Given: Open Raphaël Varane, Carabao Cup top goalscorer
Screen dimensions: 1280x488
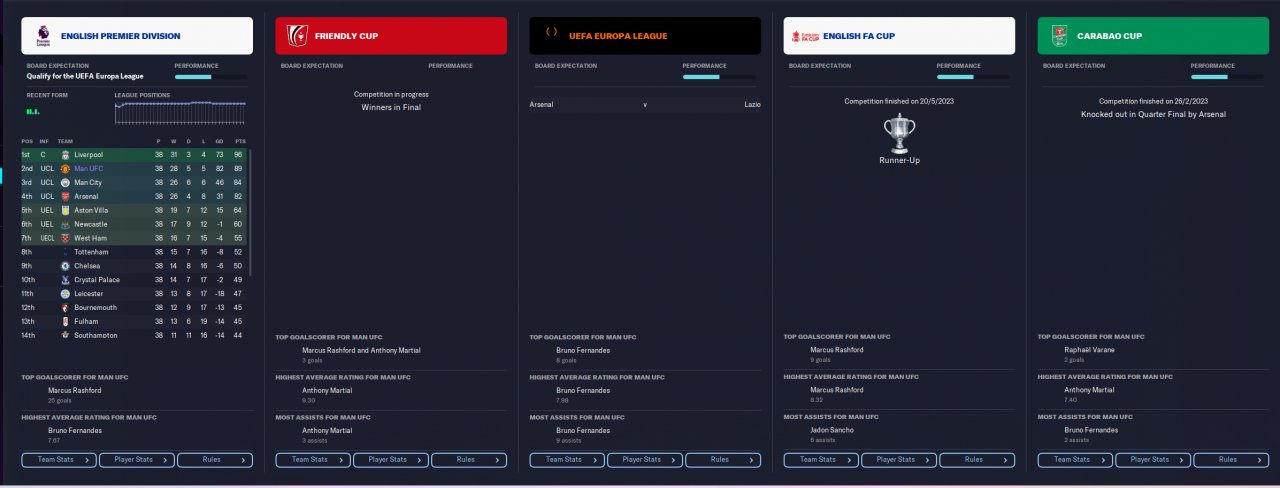Looking at the screenshot, I should [x=1090, y=350].
